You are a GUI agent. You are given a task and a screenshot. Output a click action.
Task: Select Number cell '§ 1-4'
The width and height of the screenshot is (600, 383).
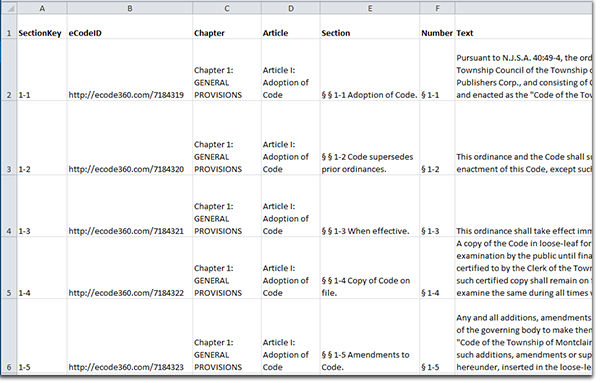[437, 268]
